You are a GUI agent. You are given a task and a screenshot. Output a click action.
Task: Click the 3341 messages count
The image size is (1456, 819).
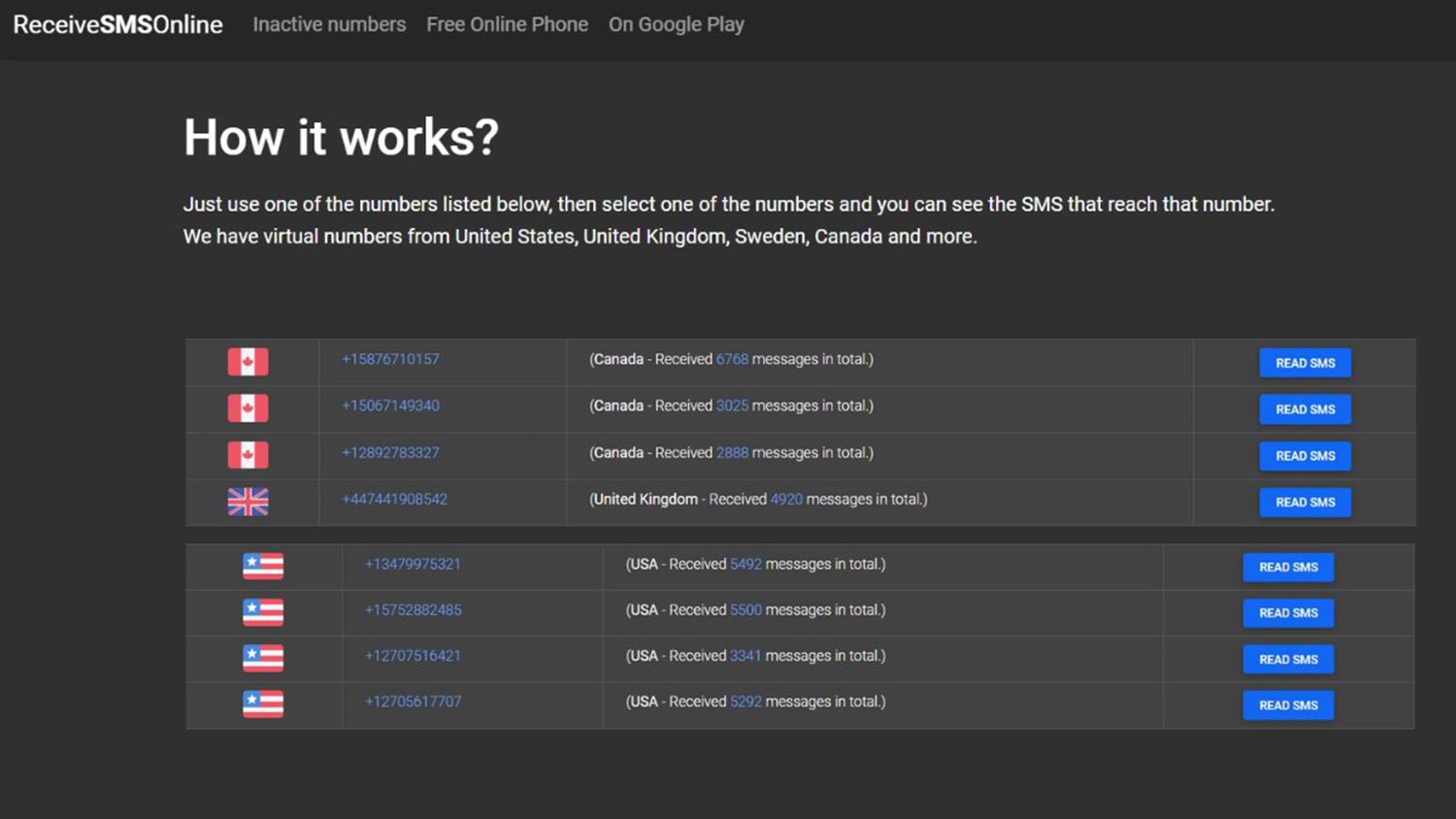coord(745,655)
